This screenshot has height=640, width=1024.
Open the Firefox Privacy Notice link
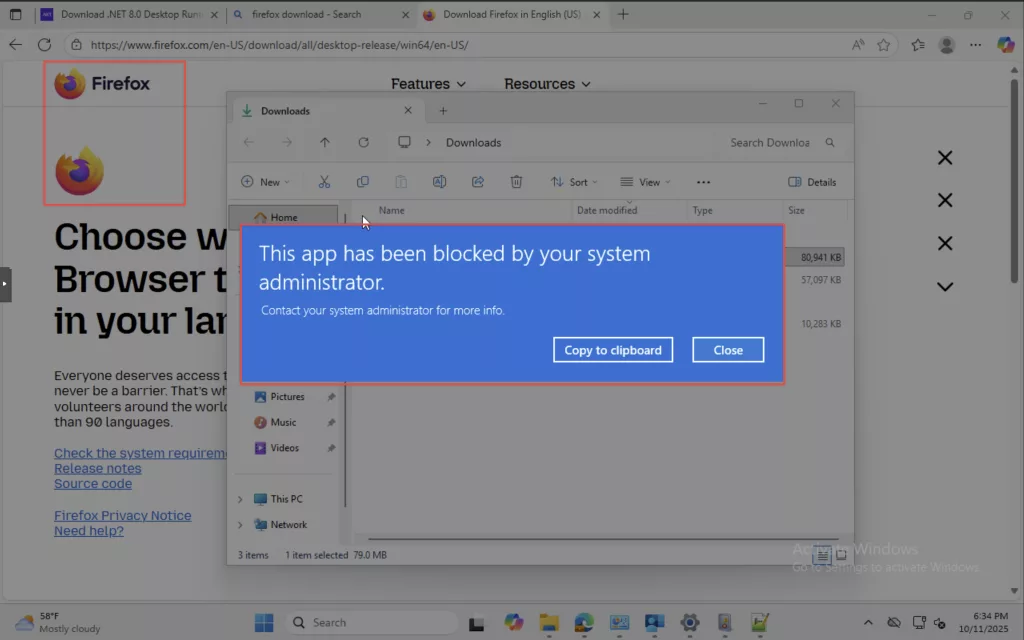coord(122,516)
